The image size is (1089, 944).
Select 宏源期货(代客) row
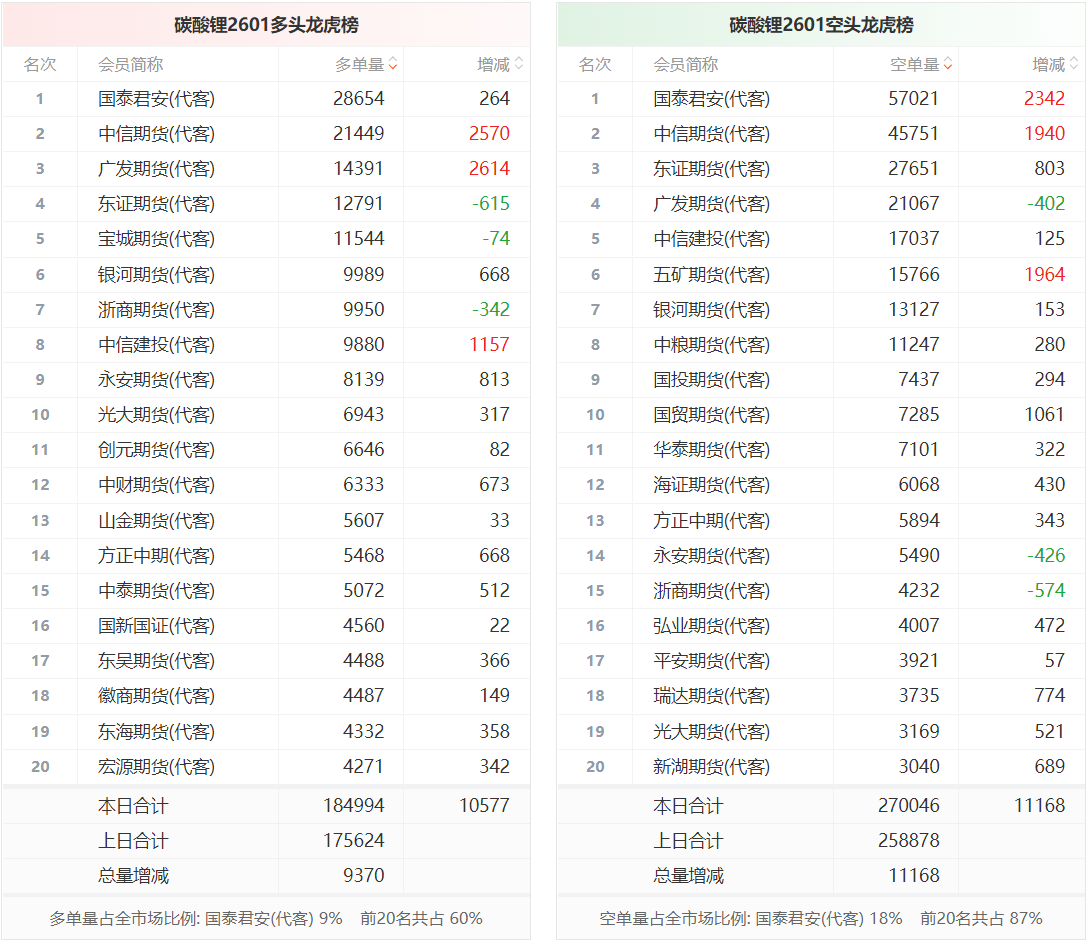point(266,767)
